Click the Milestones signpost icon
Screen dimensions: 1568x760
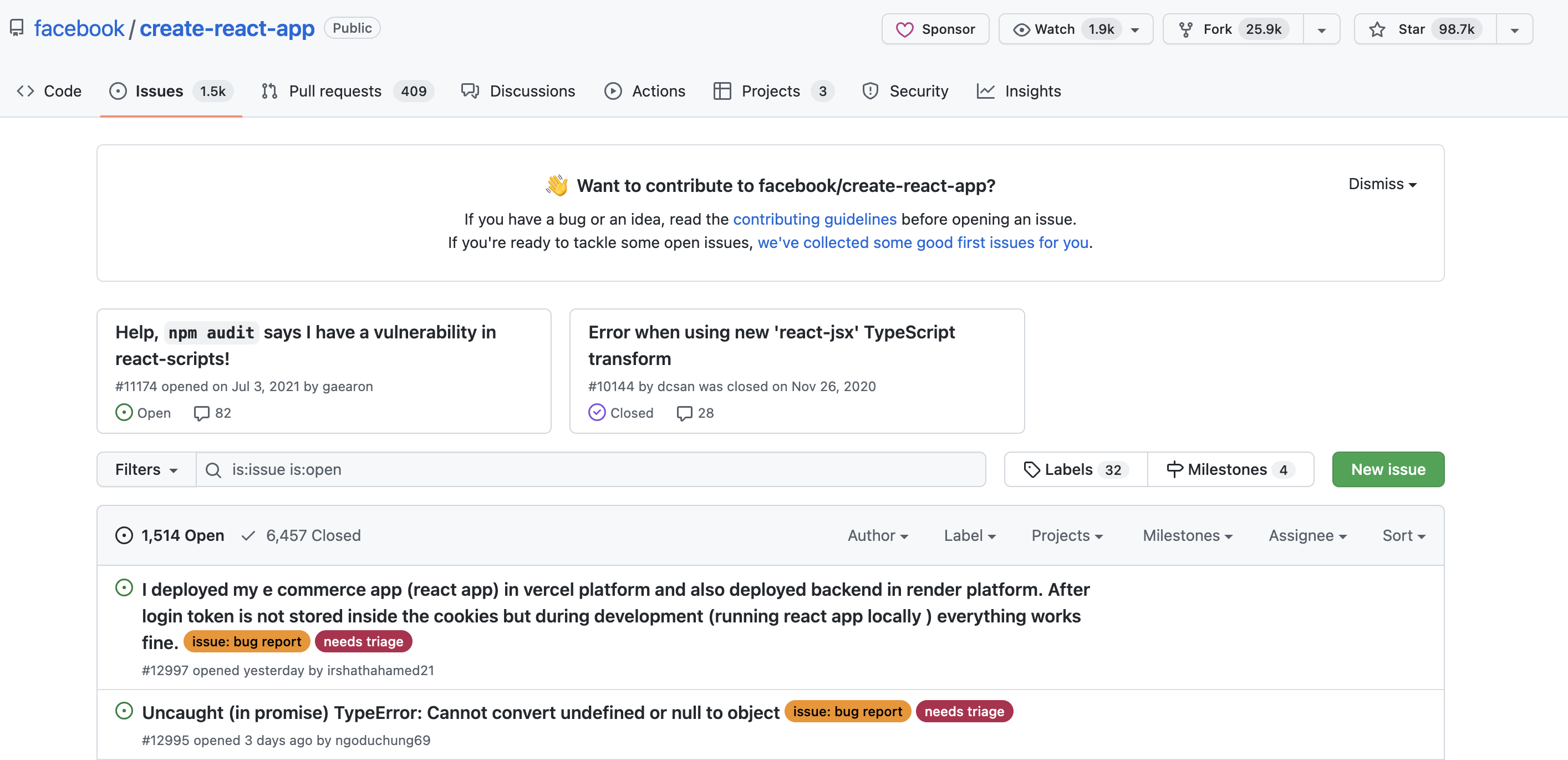coord(1174,469)
